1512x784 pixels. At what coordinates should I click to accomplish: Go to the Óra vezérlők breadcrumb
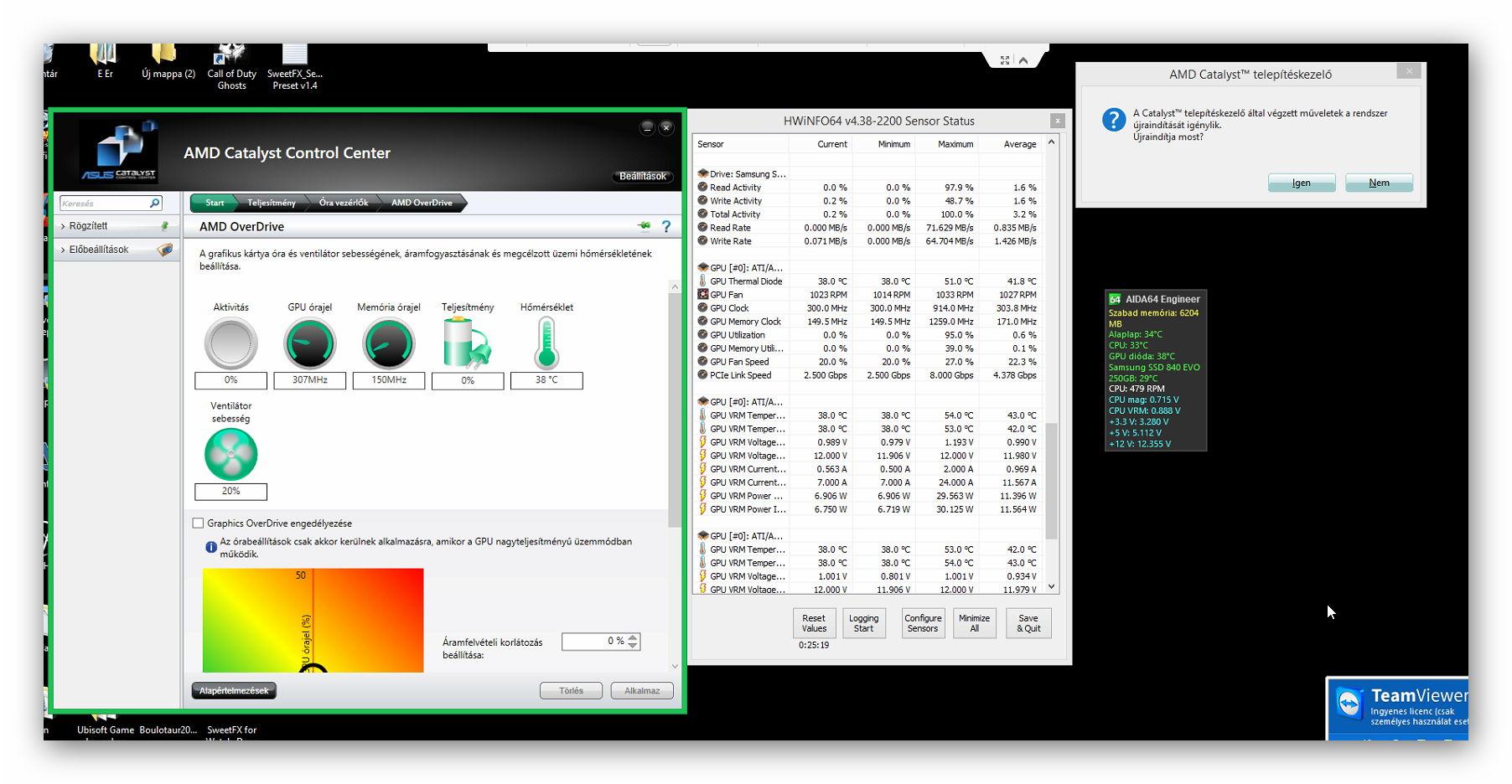(x=344, y=203)
